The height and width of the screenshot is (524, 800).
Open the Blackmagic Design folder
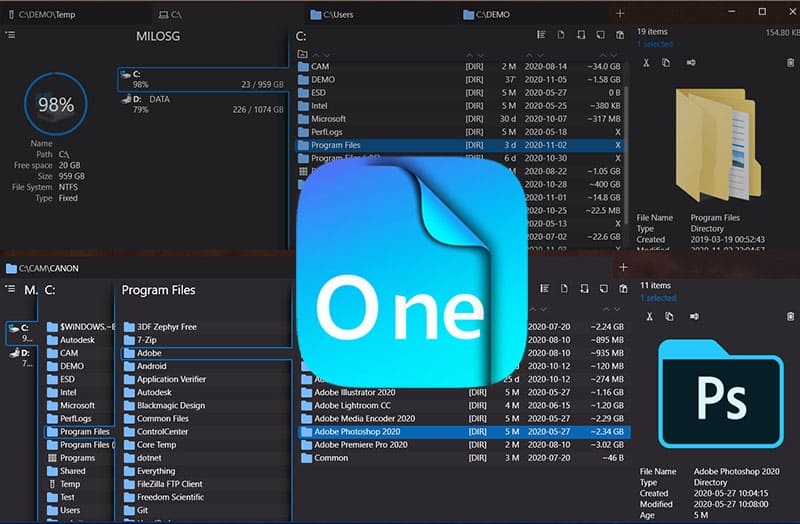tap(206, 406)
